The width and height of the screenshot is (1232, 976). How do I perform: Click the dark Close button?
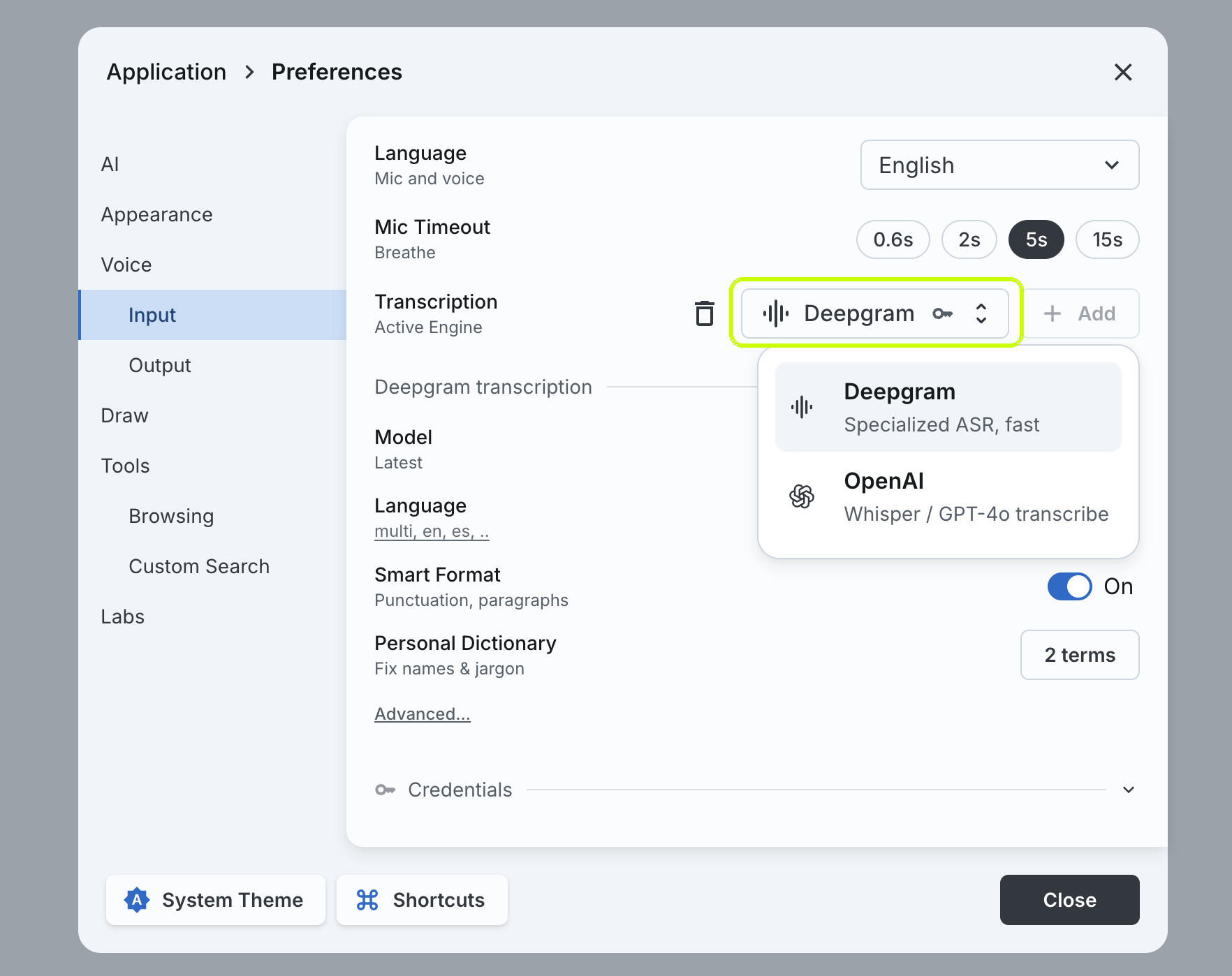pyautogui.click(x=1070, y=900)
